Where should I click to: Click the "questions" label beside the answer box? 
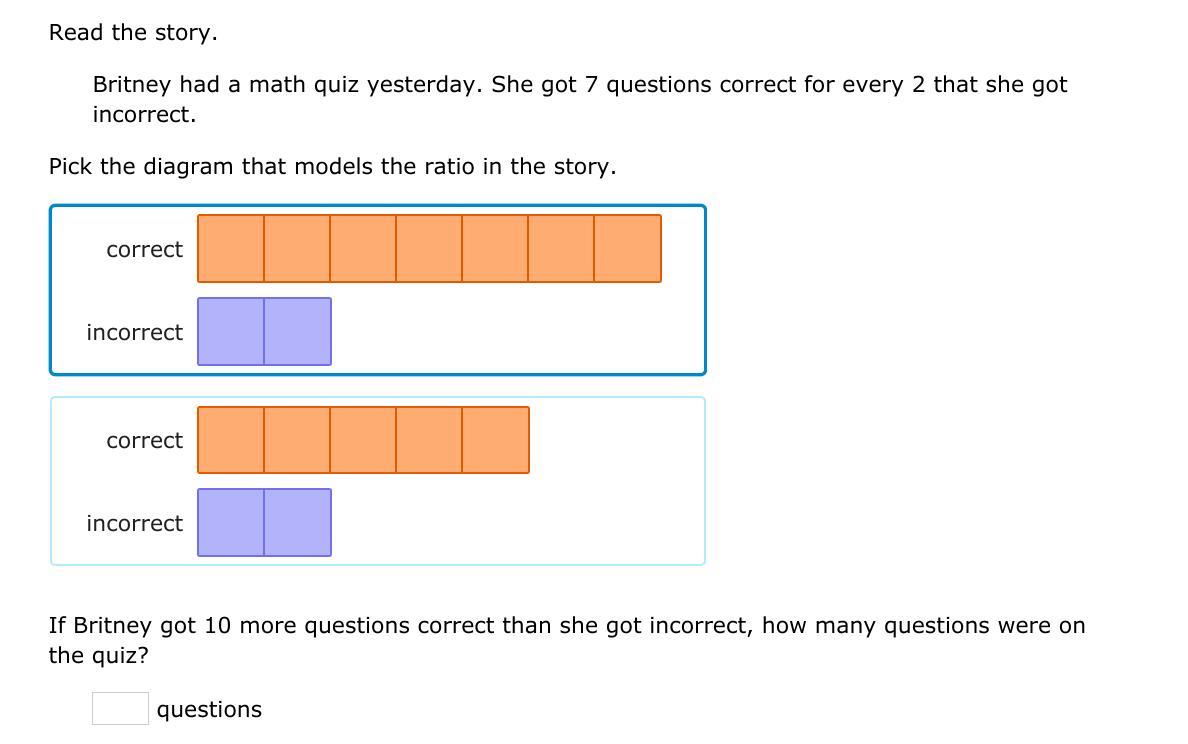209,710
